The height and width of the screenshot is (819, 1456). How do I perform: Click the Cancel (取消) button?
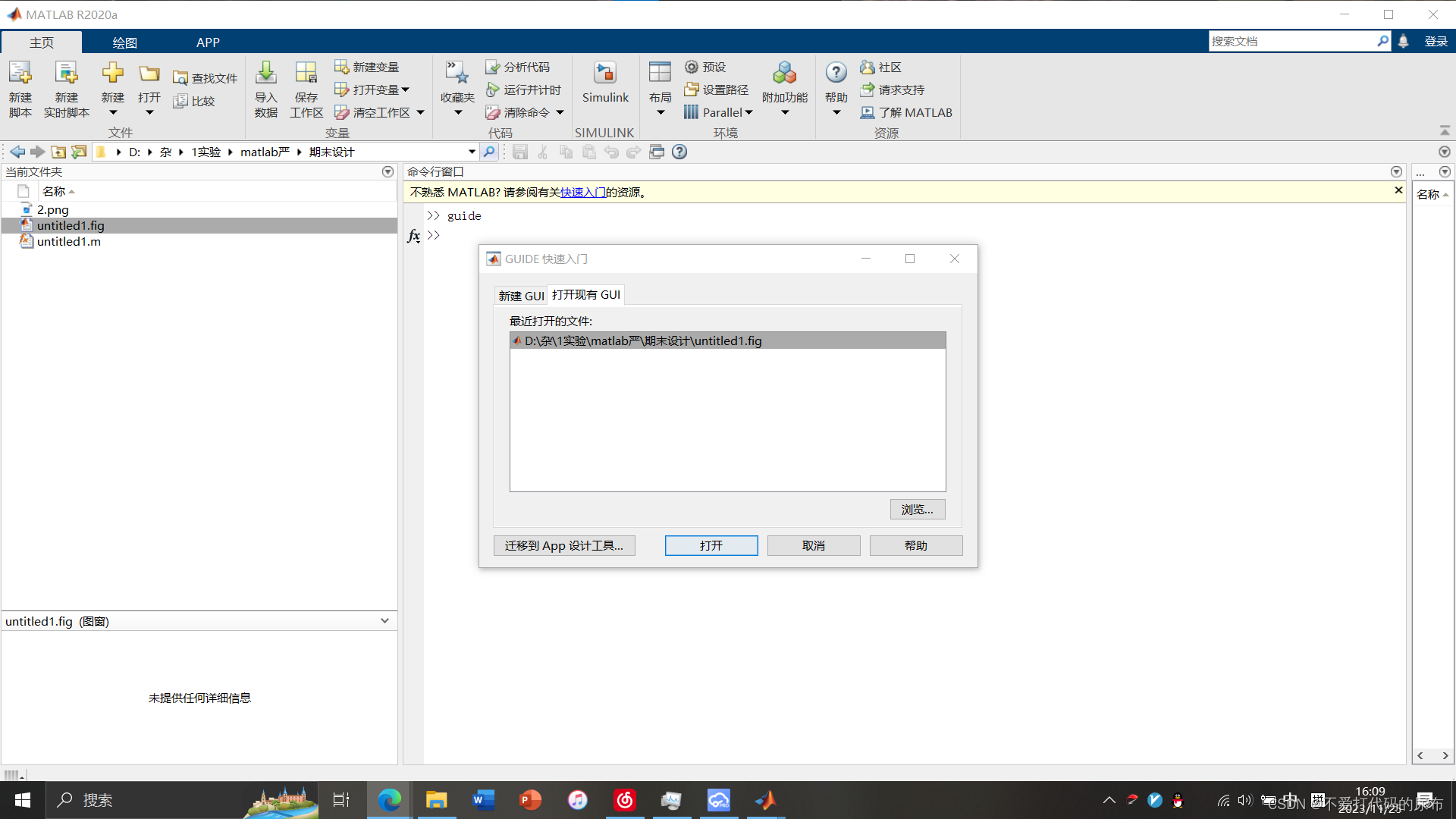(x=814, y=546)
